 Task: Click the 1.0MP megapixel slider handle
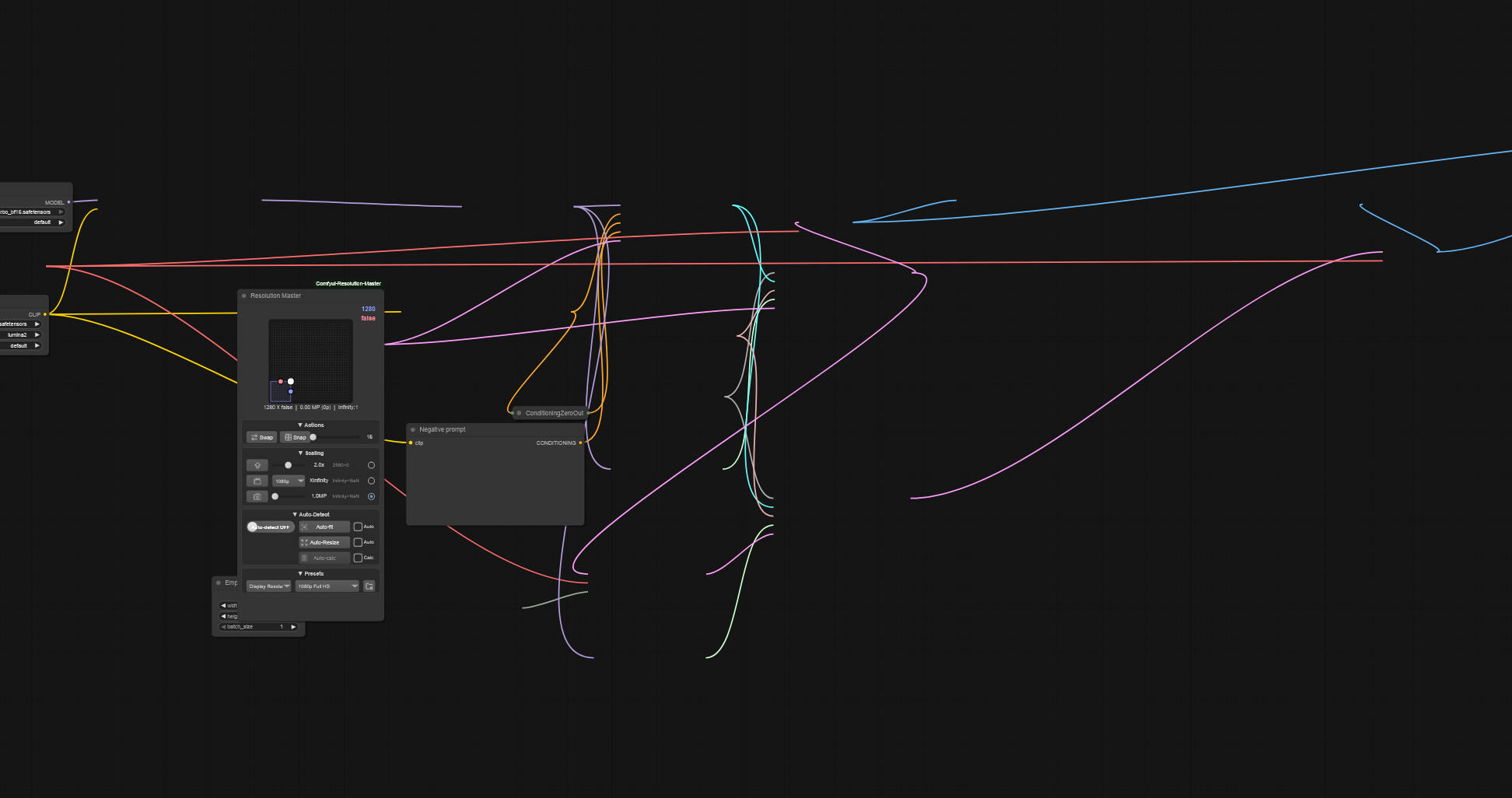[275, 496]
